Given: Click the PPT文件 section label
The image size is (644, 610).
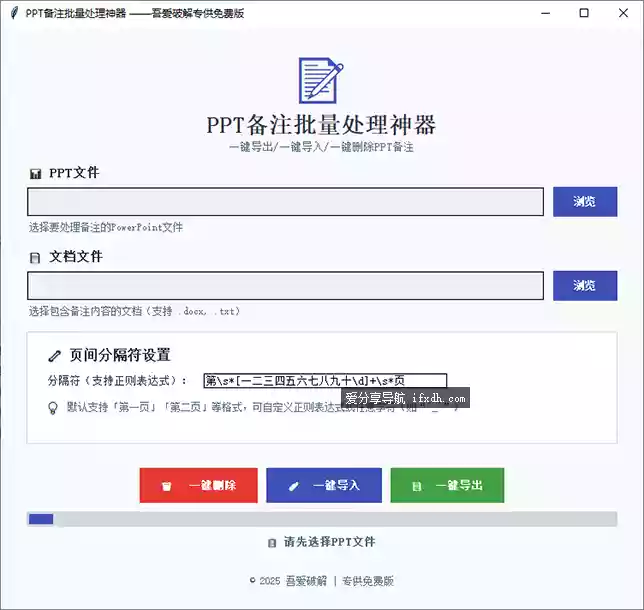Looking at the screenshot, I should point(74,173).
